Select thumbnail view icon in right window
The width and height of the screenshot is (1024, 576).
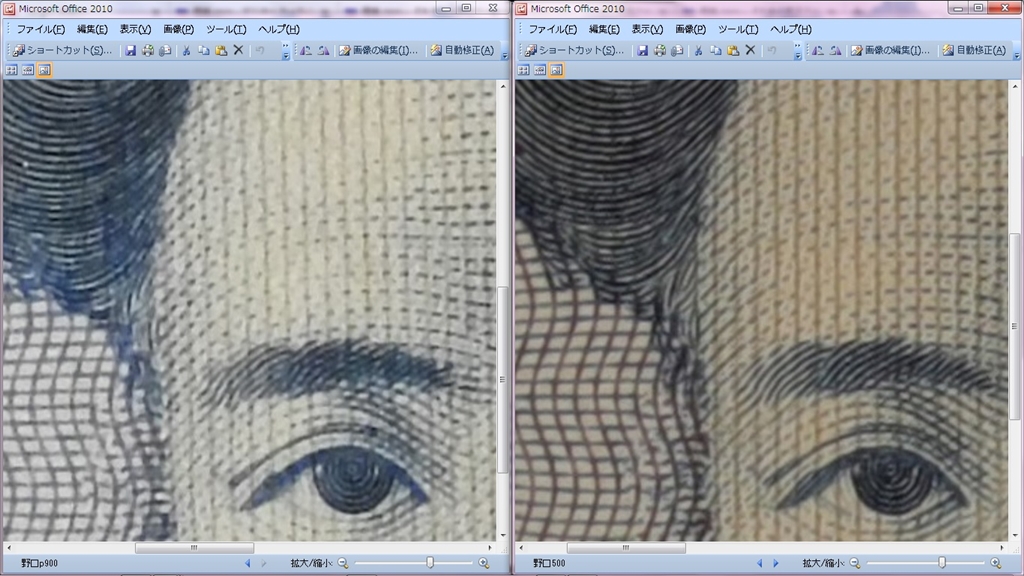click(x=523, y=70)
